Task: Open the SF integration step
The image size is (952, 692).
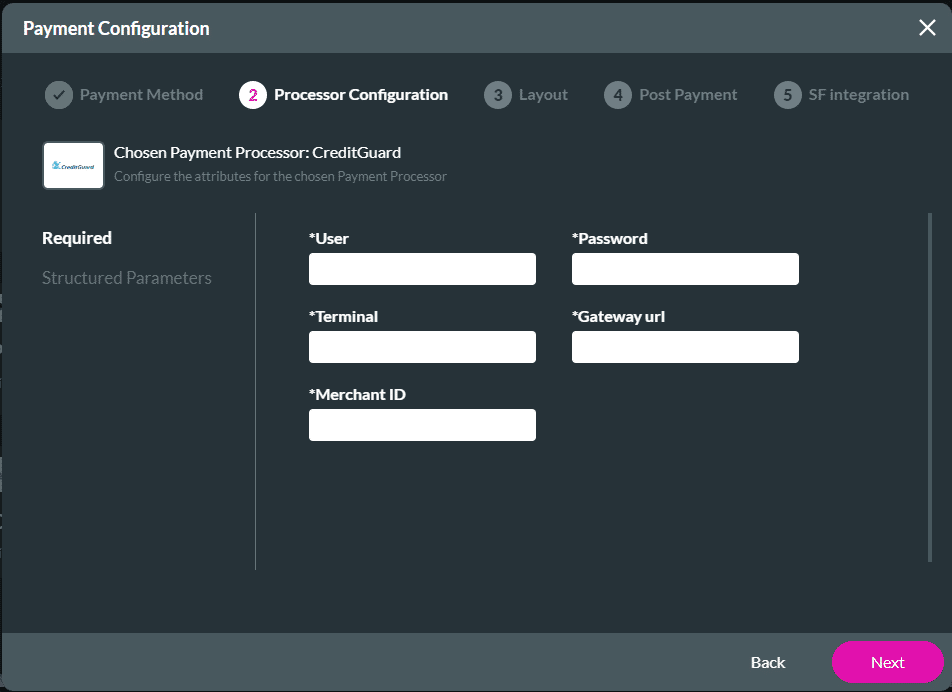Action: tap(859, 94)
